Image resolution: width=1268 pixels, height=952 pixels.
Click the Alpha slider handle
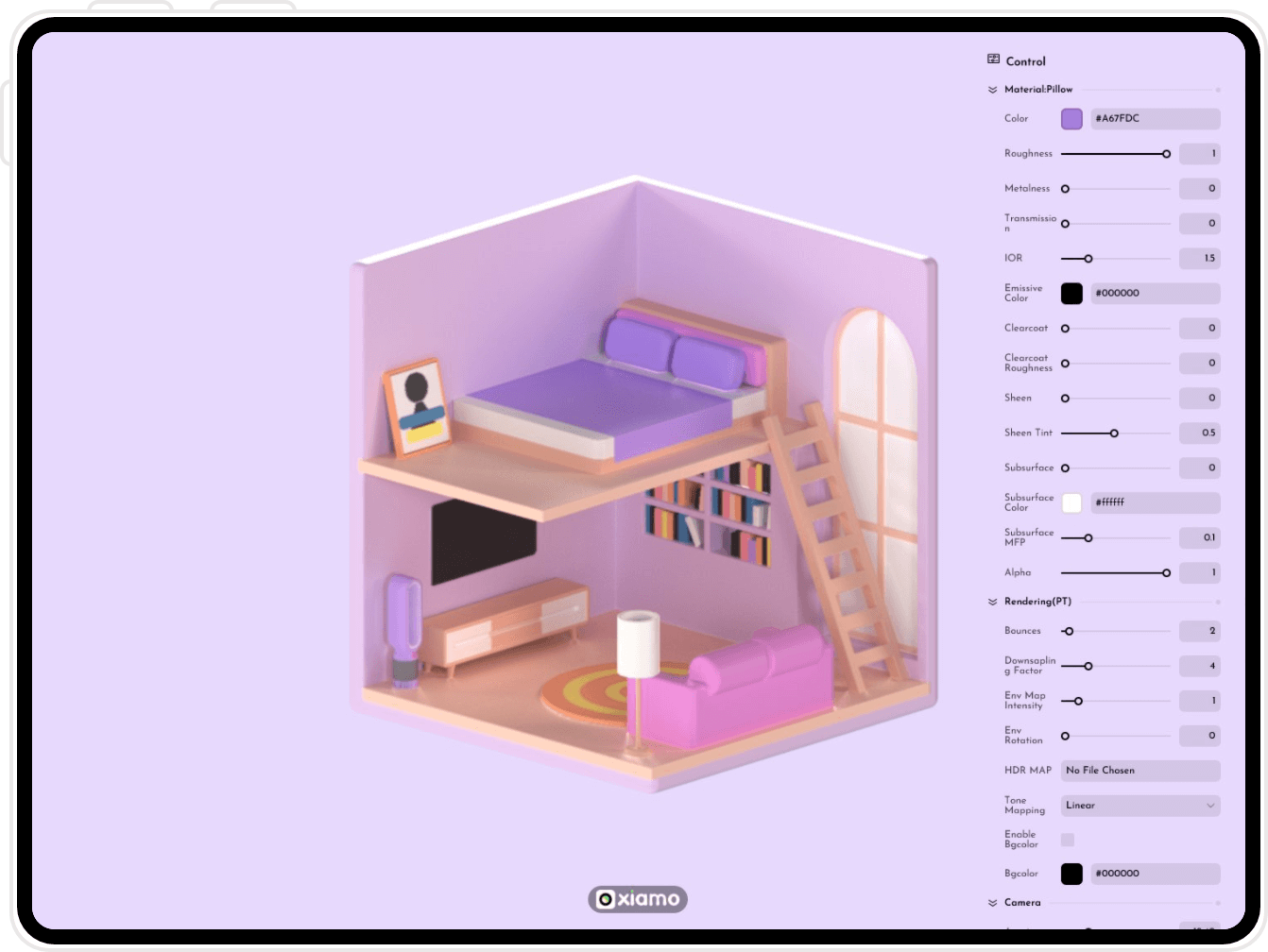pyautogui.click(x=1166, y=573)
